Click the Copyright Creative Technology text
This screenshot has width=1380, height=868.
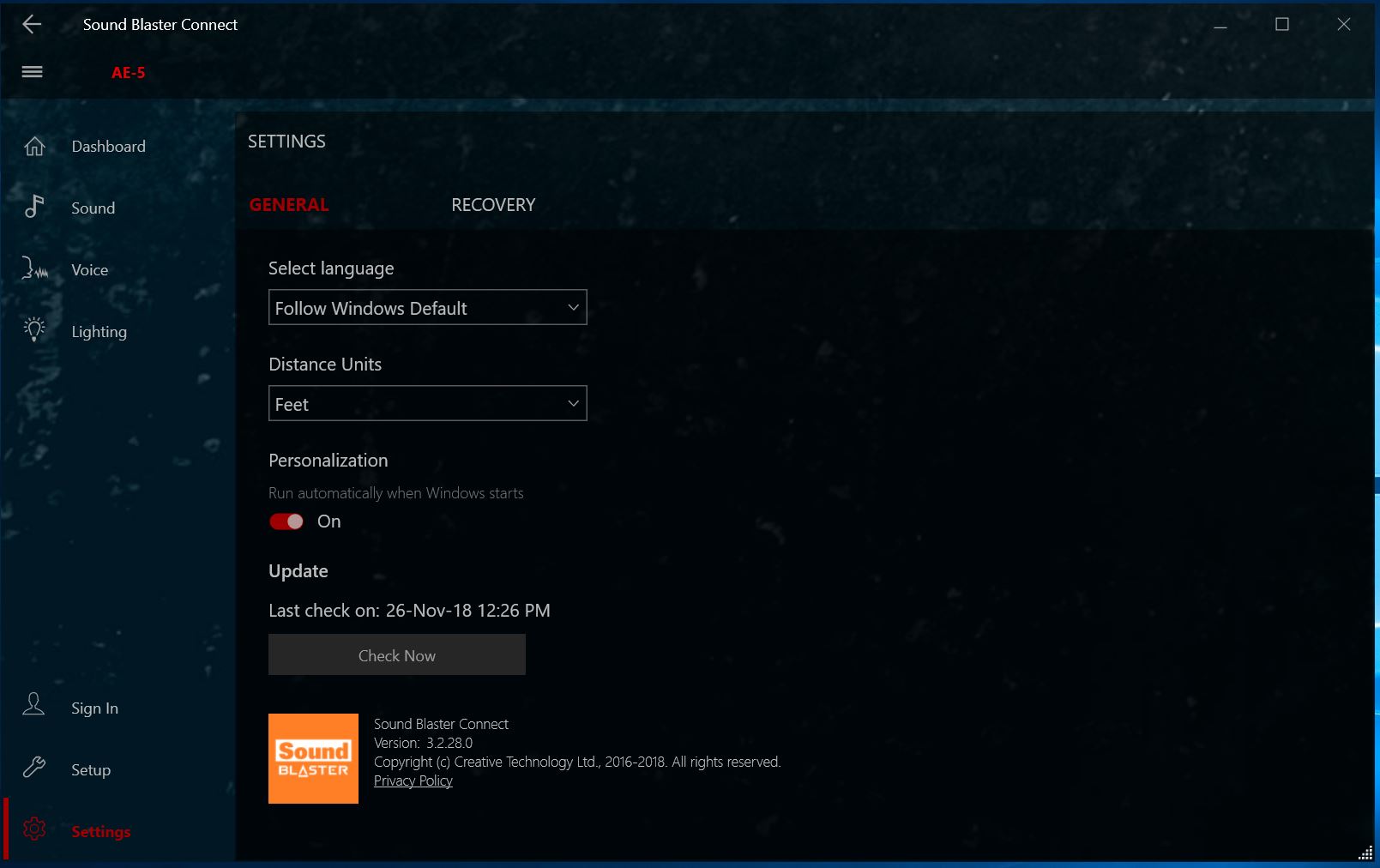click(577, 762)
